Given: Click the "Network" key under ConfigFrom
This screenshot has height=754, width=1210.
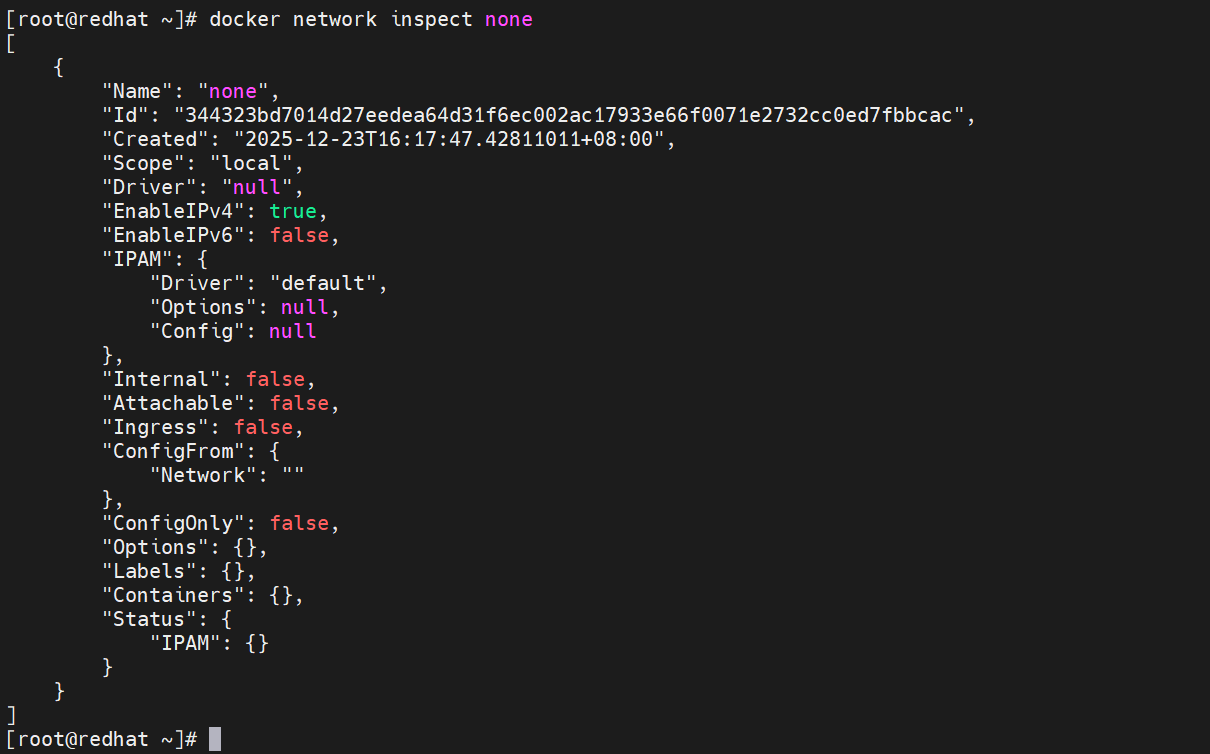Looking at the screenshot, I should coord(203,475).
